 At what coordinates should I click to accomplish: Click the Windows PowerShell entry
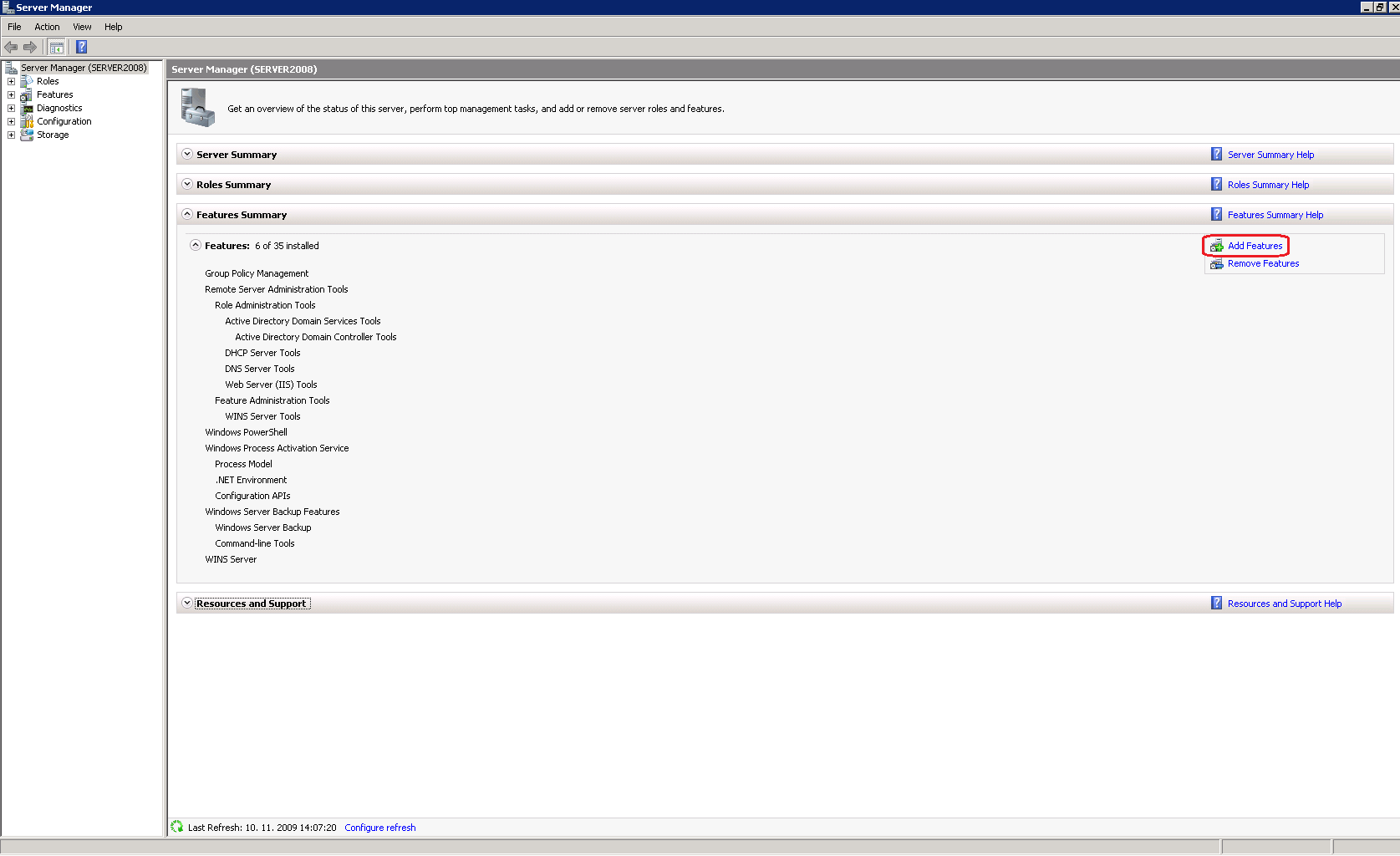click(246, 432)
